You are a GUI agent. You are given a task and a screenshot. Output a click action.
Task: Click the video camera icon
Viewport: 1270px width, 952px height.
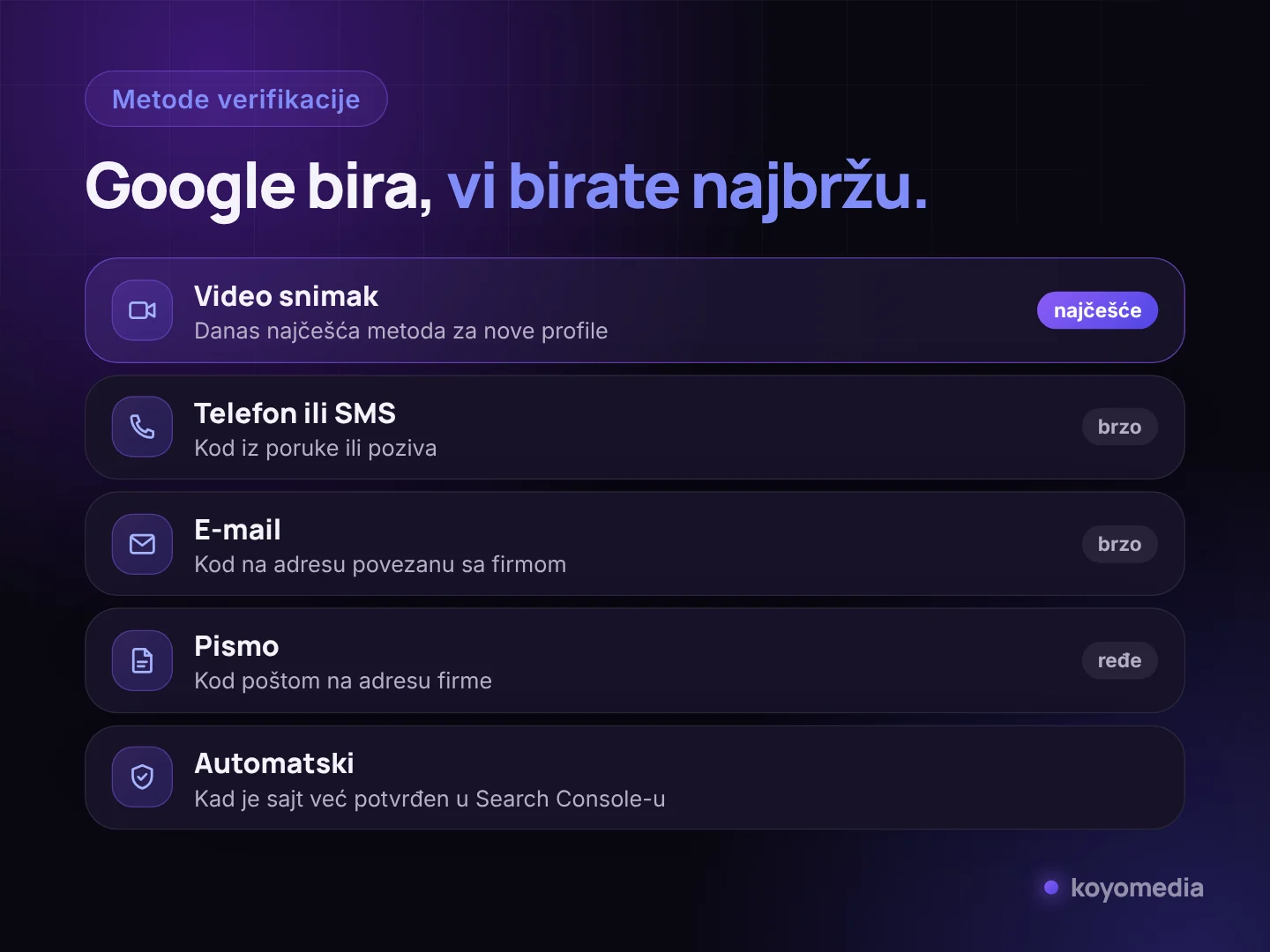point(142,310)
